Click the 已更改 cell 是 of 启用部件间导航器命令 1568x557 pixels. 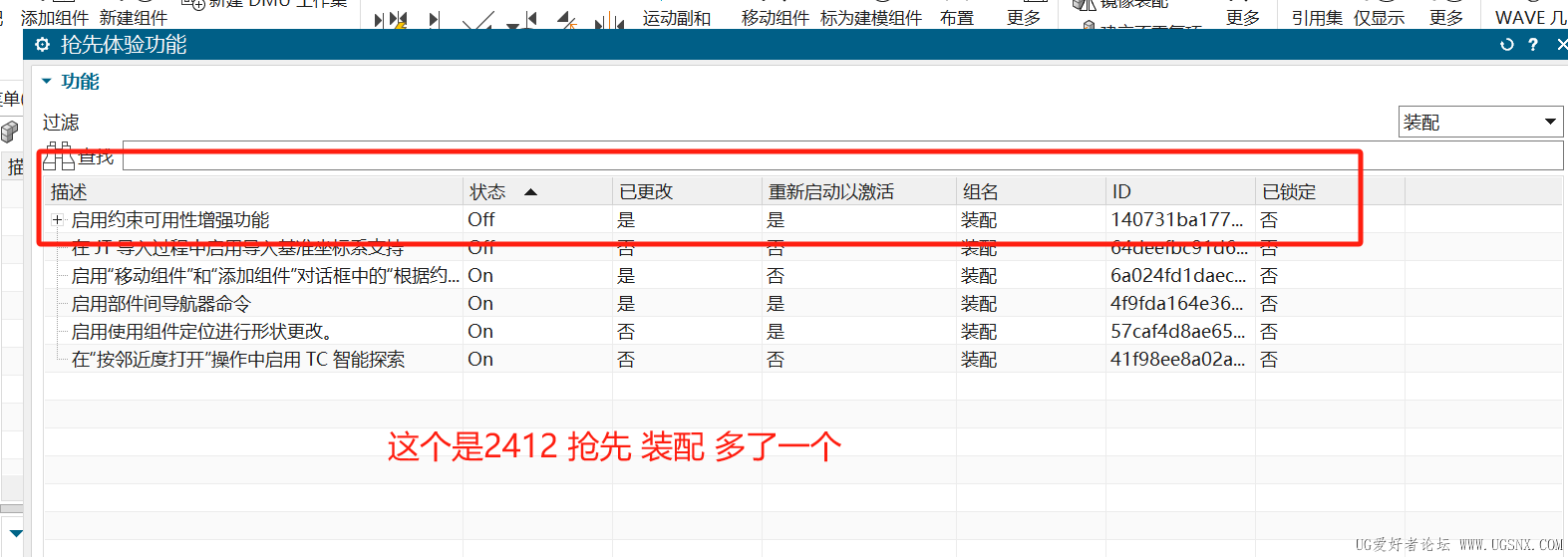626,304
